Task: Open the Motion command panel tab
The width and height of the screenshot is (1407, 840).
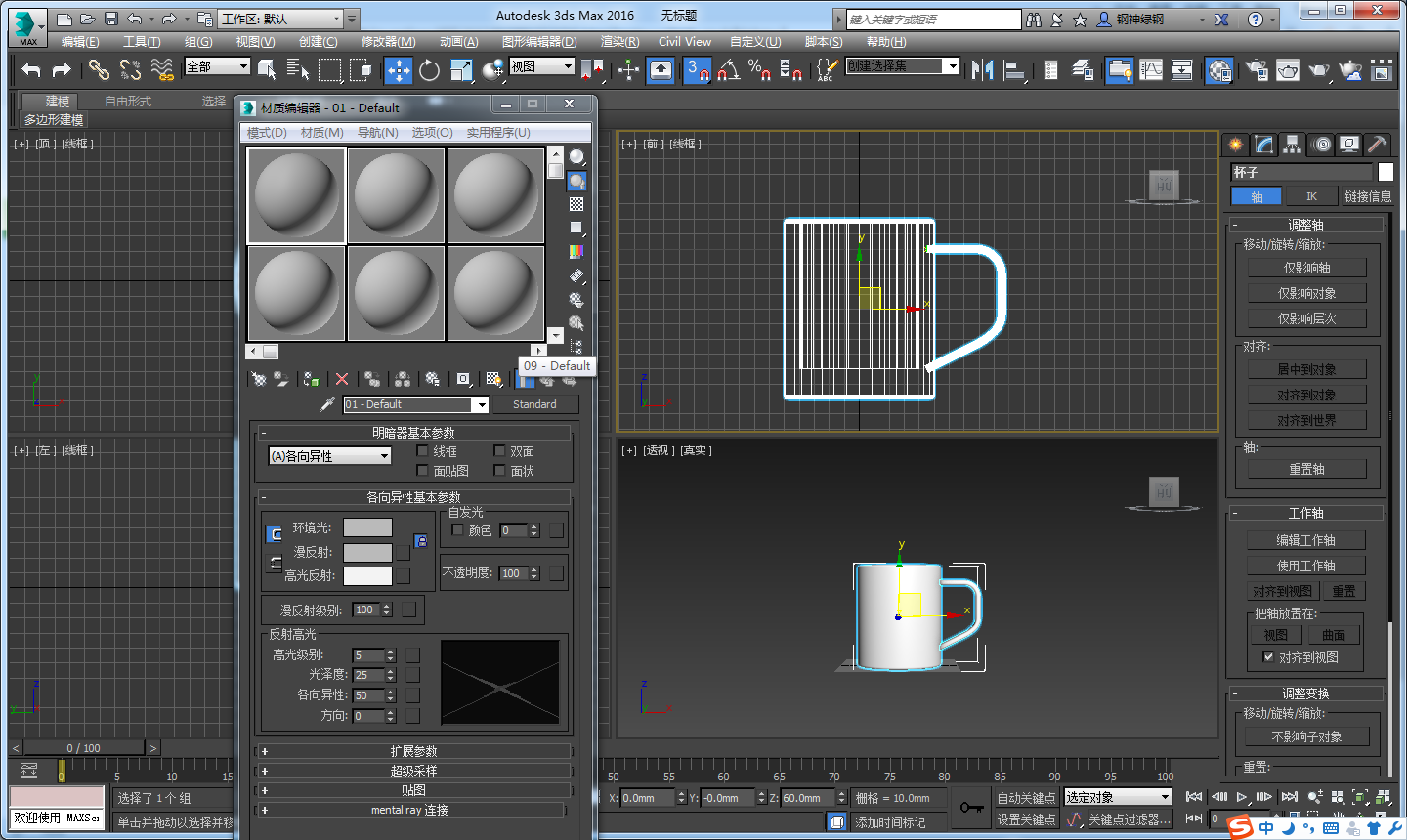Action: coord(1322,145)
